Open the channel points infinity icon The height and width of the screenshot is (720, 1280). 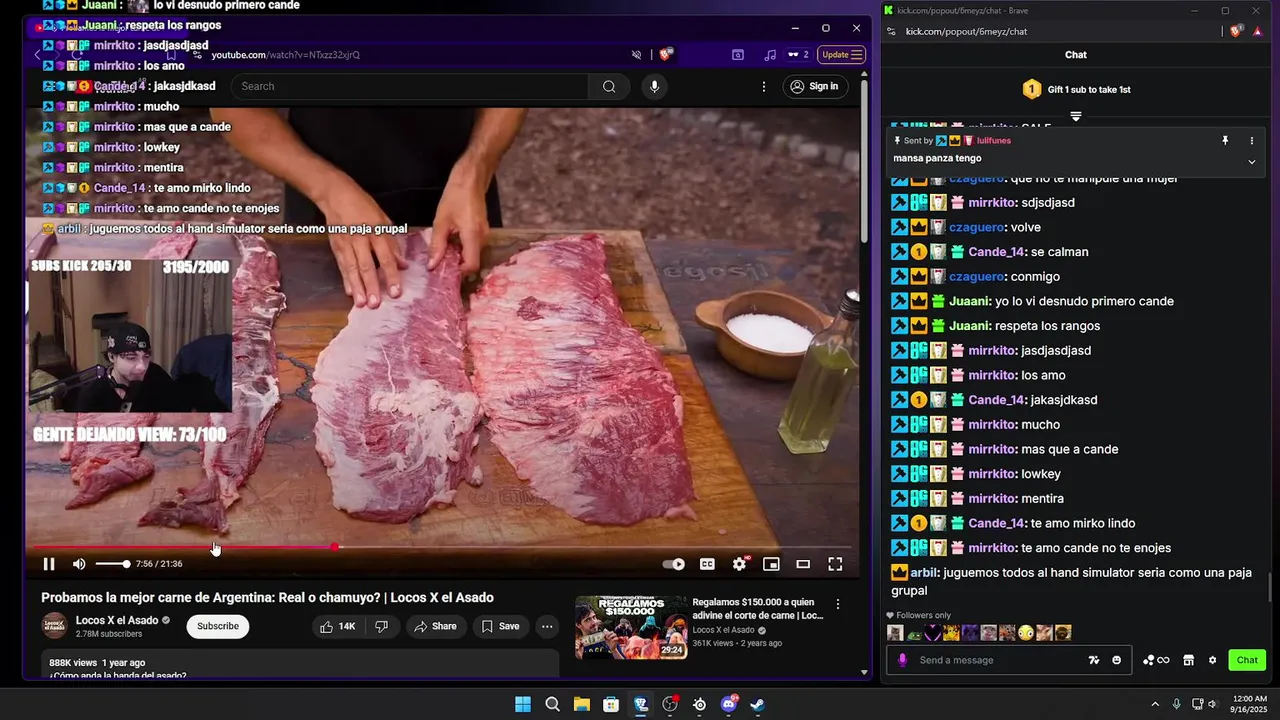(1156, 660)
